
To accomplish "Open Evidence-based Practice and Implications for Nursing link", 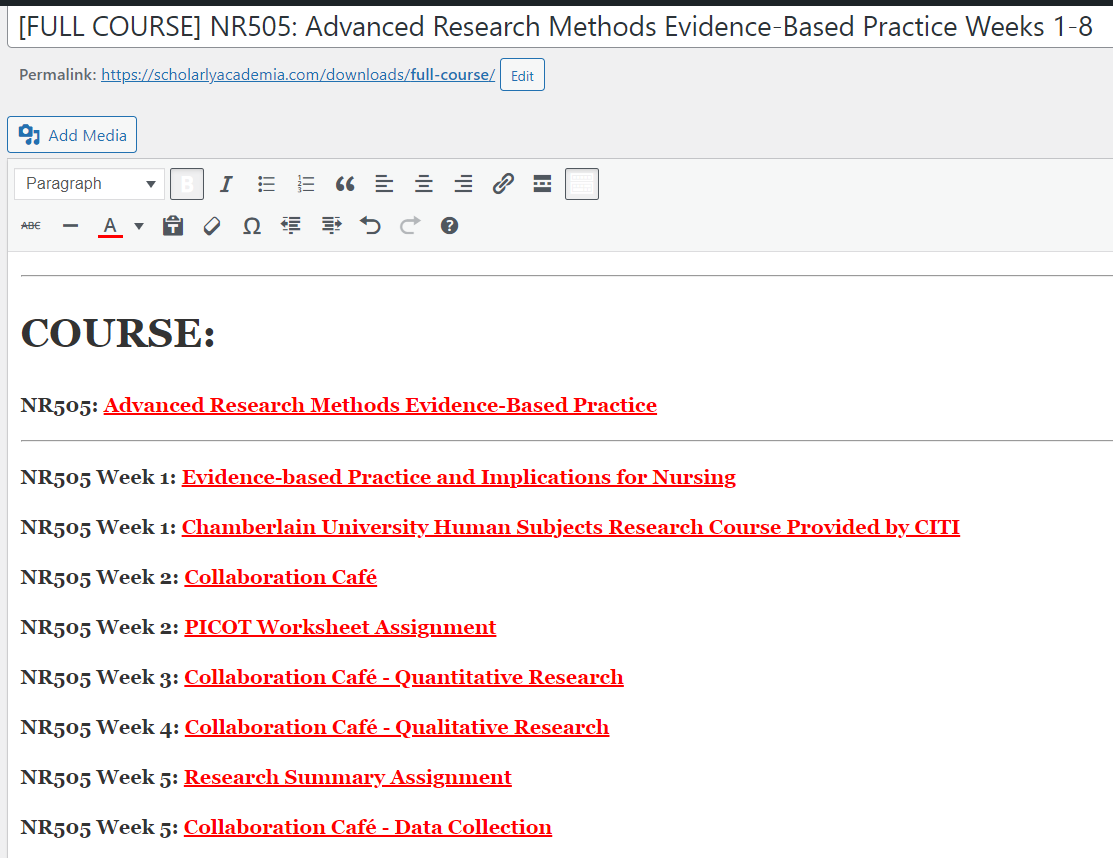I will pyautogui.click(x=459, y=478).
